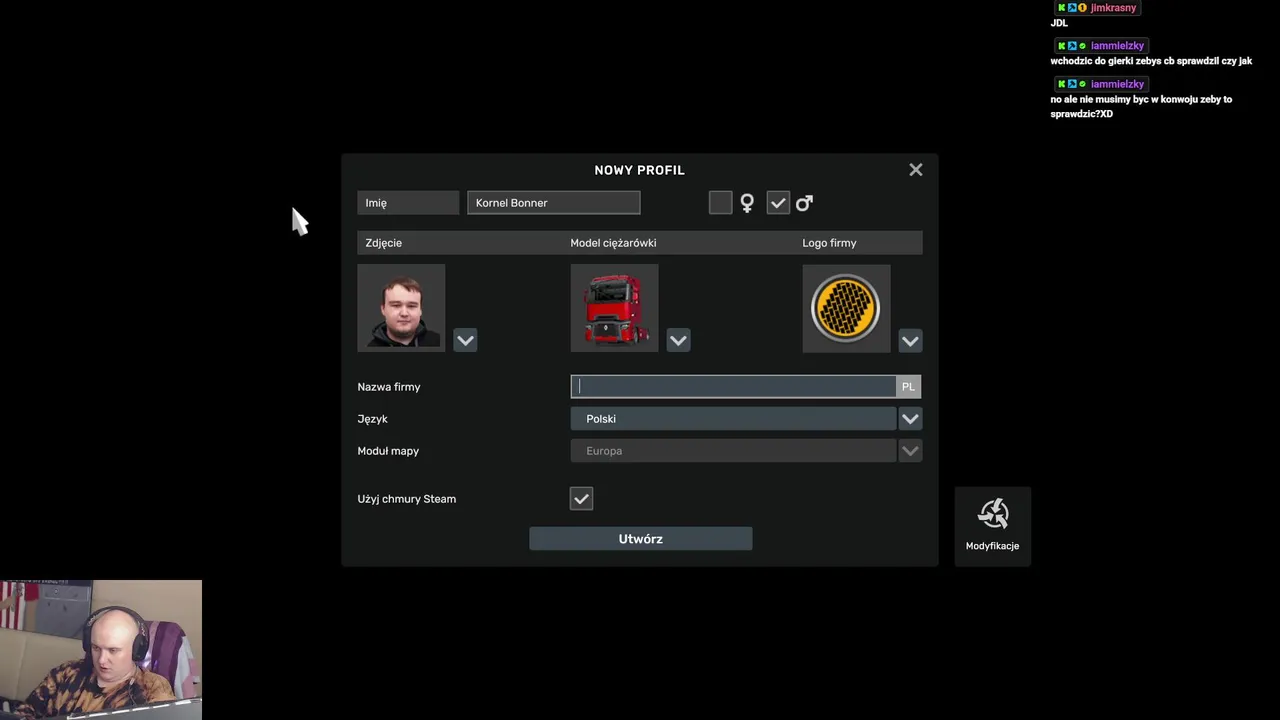Select the yellow company logo thumbnail

tap(846, 308)
